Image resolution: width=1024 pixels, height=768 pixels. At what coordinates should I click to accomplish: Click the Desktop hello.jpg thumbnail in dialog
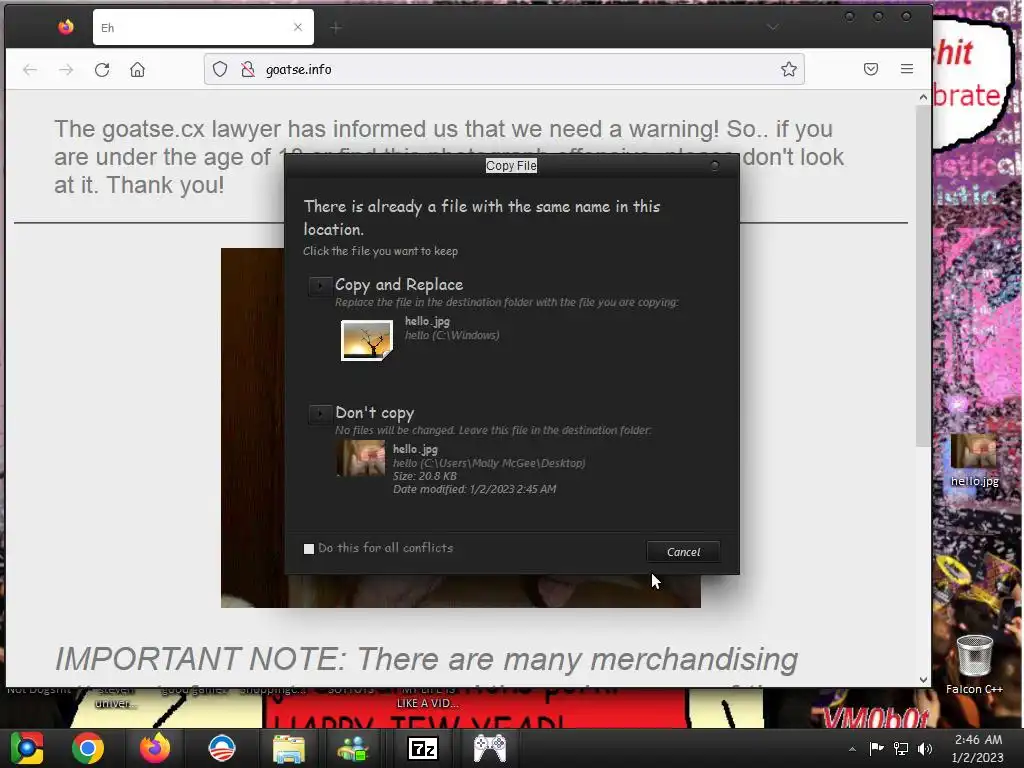(x=361, y=458)
